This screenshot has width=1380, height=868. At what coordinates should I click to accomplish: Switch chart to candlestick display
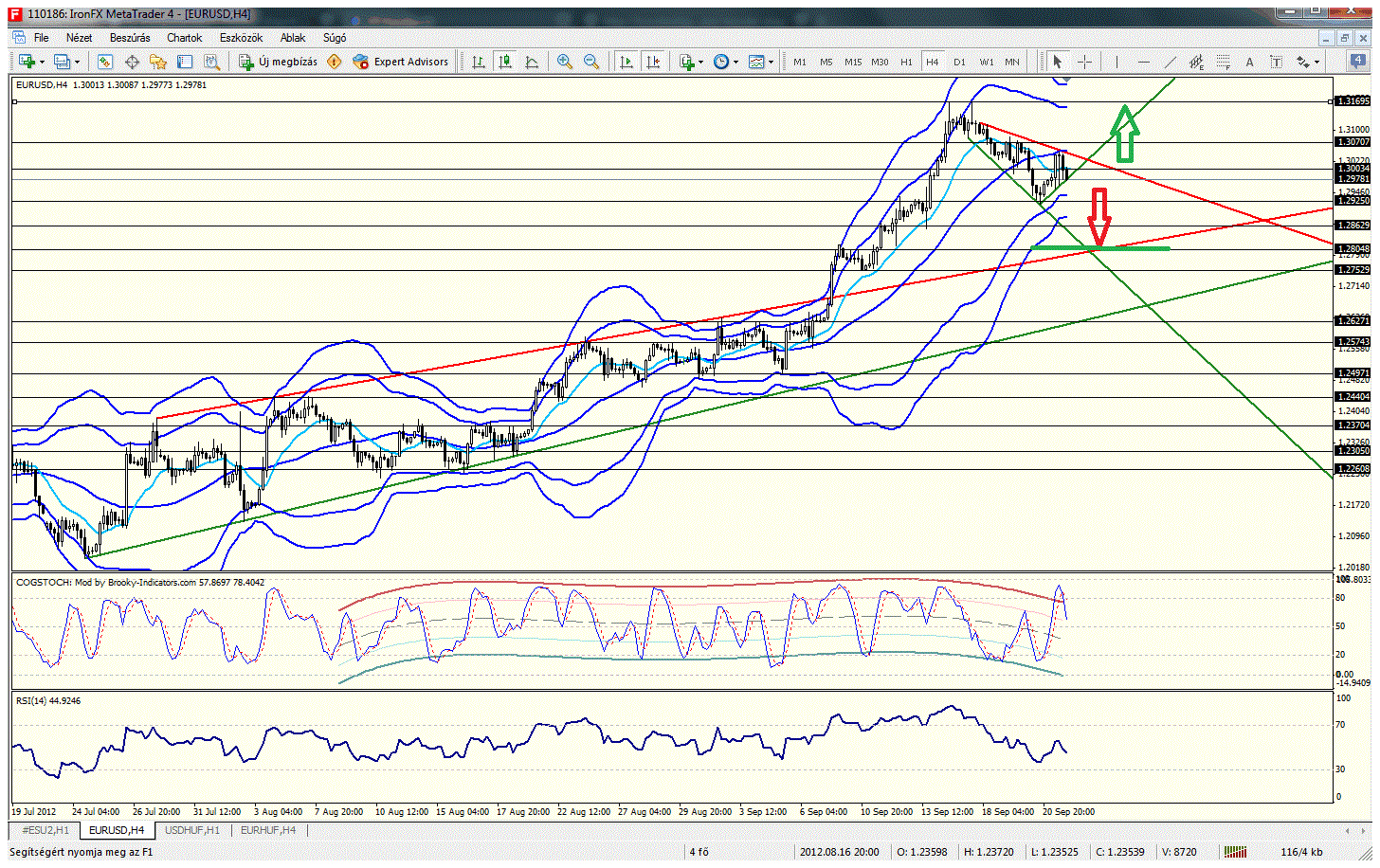(505, 62)
